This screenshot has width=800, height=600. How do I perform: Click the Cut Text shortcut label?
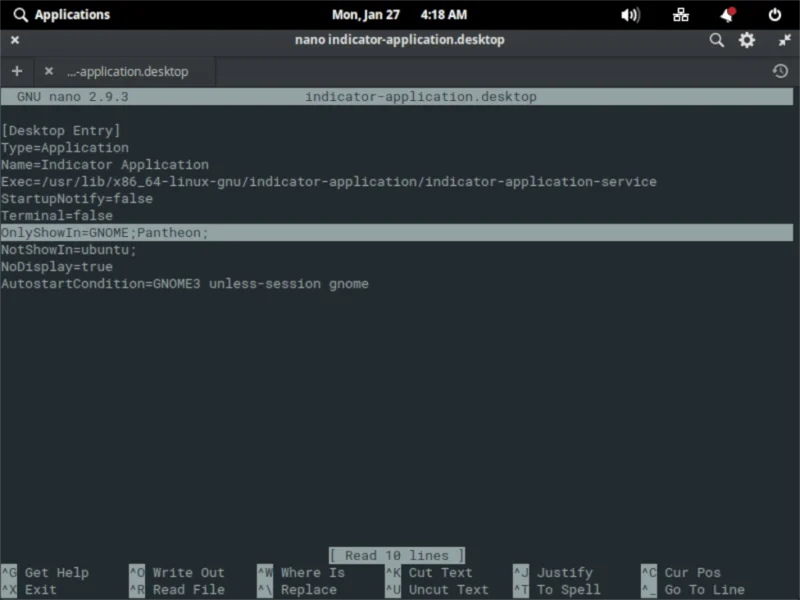[x=440, y=572]
